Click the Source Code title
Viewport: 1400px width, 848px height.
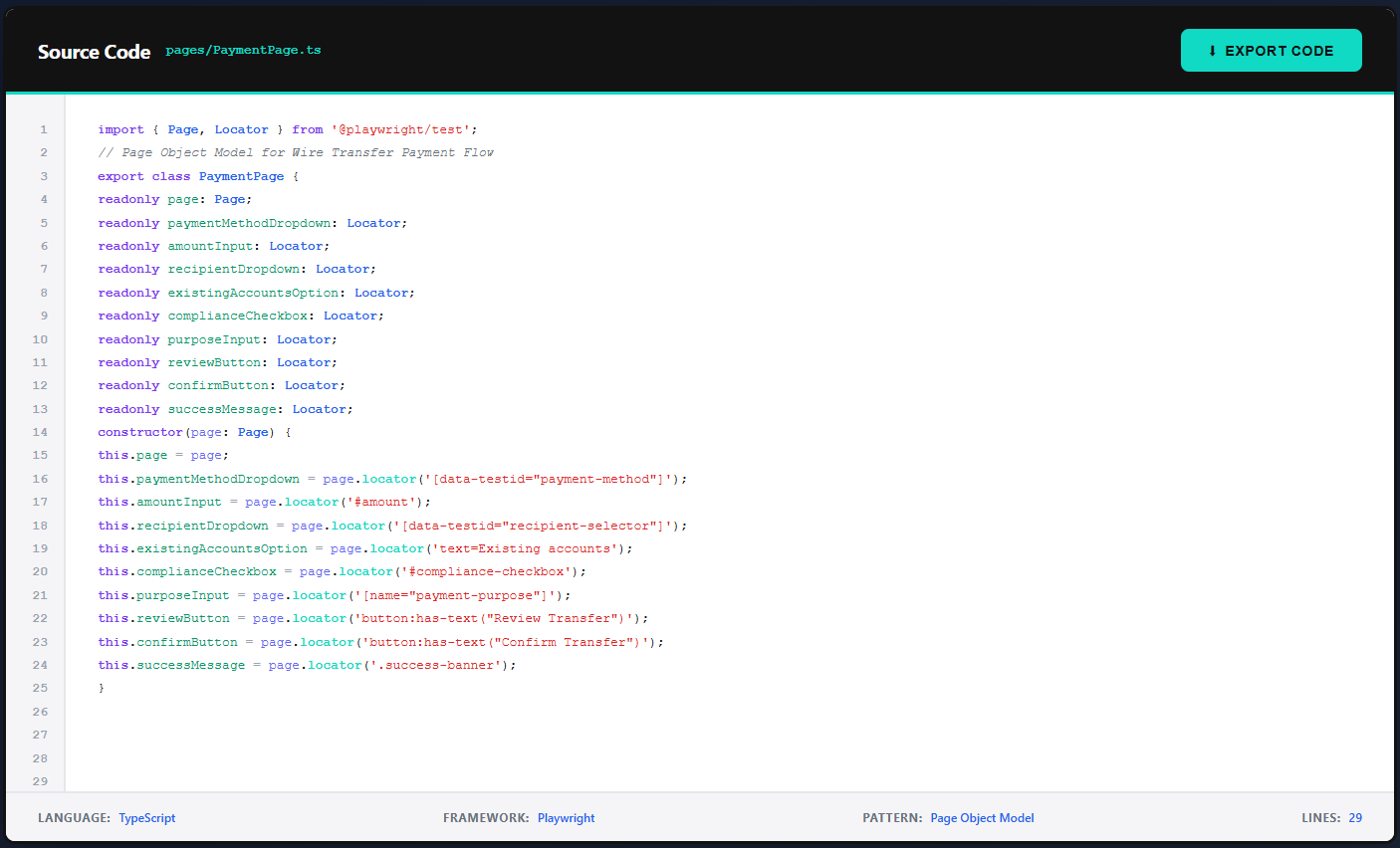pyautogui.click(x=94, y=51)
